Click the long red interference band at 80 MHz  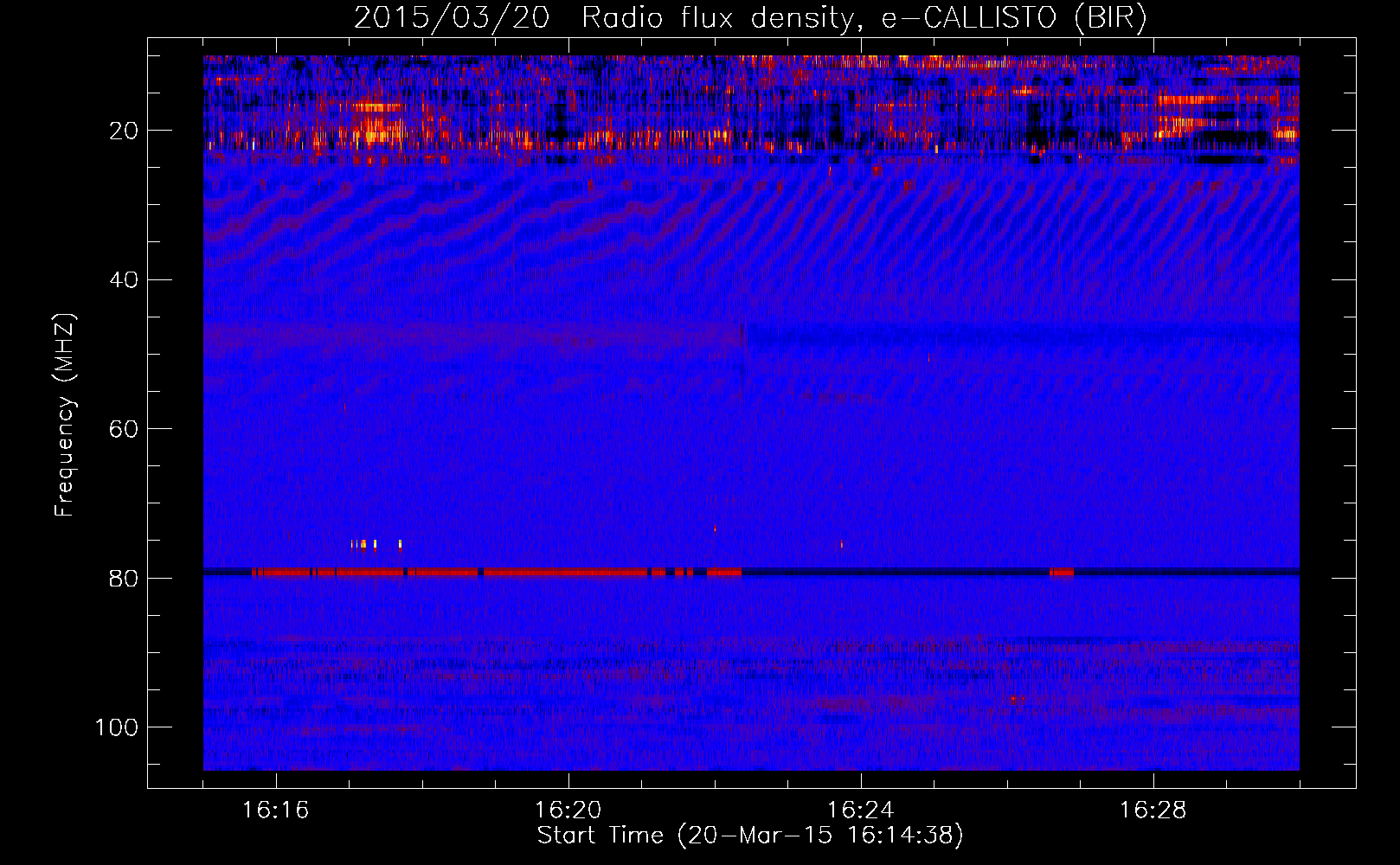pyautogui.click(x=497, y=572)
